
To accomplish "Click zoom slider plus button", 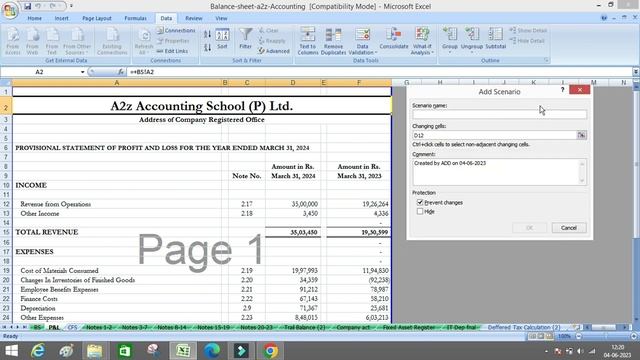I will pyautogui.click(x=633, y=336).
